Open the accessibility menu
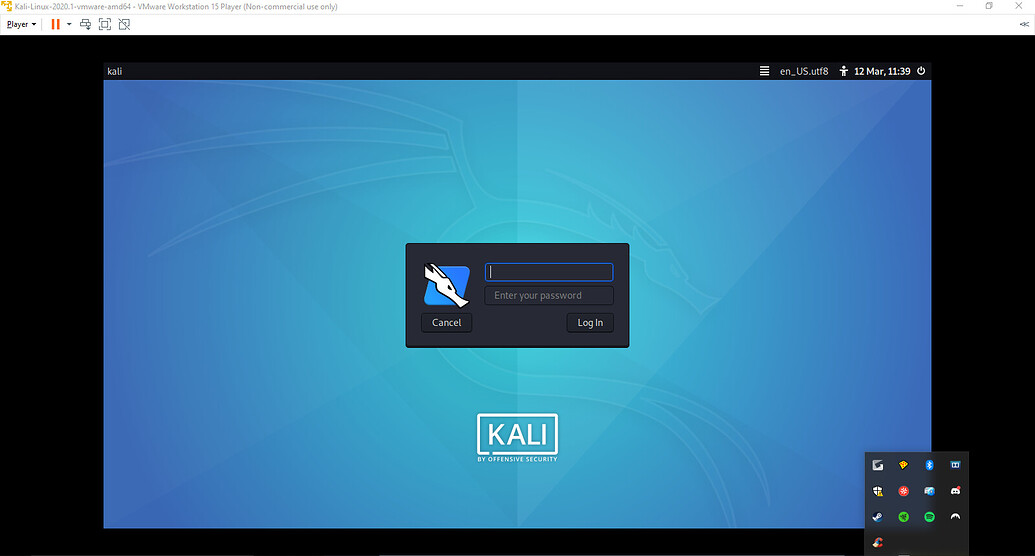This screenshot has height=556, width=1035. click(844, 71)
